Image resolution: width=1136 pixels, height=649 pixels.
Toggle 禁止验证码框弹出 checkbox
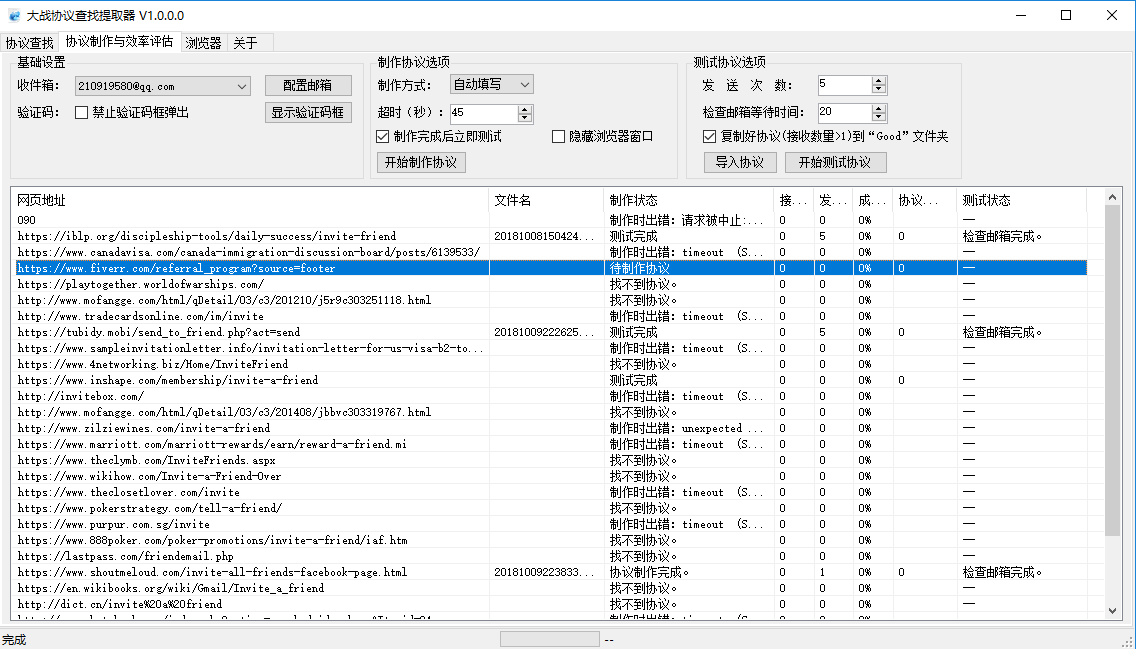point(82,113)
